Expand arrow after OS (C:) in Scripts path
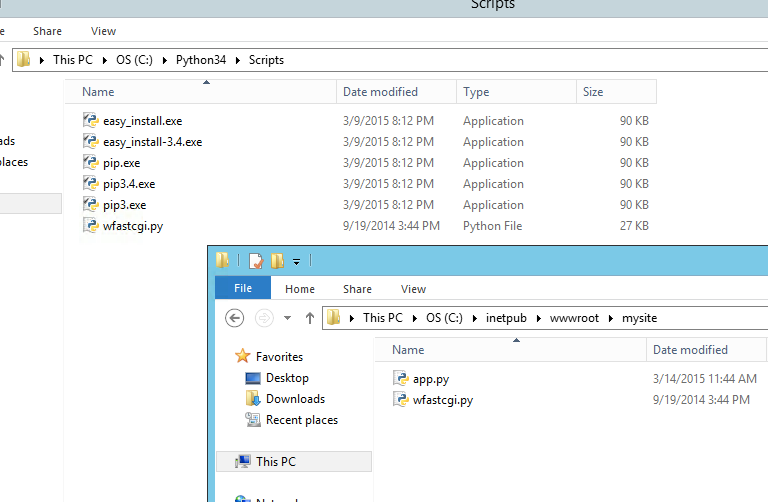The height and width of the screenshot is (502, 768). tap(165, 60)
